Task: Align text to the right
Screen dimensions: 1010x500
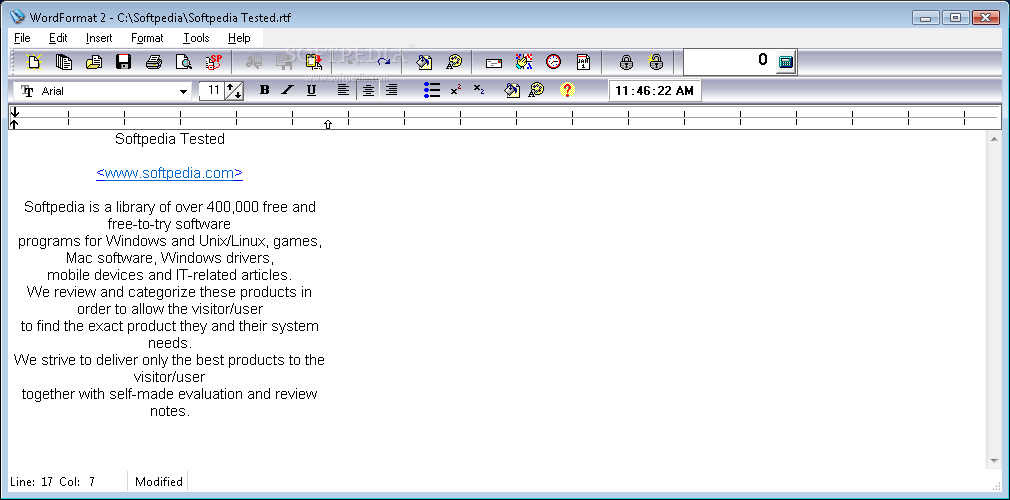Action: click(x=392, y=90)
